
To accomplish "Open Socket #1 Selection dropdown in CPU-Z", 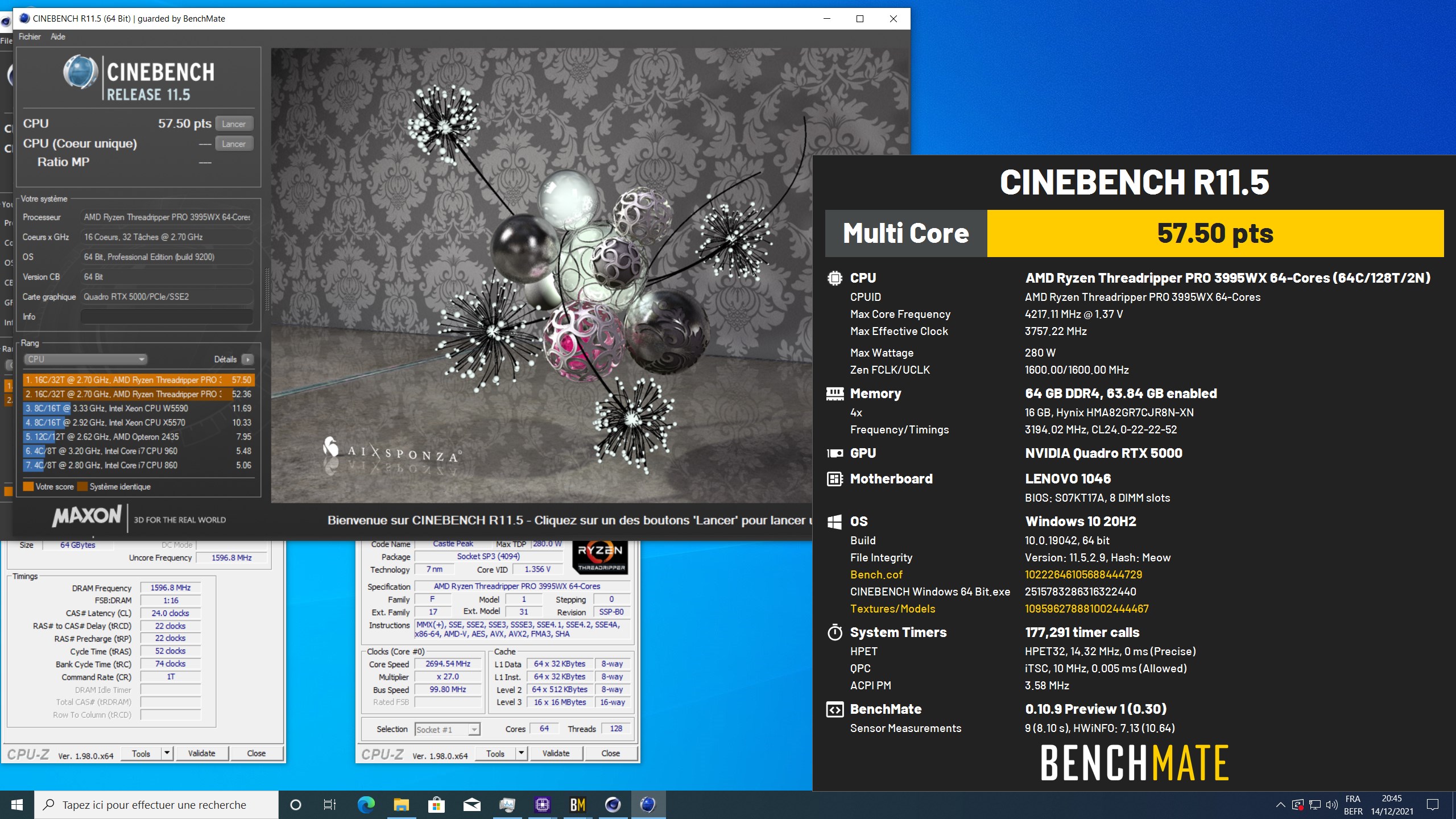I will point(448,730).
